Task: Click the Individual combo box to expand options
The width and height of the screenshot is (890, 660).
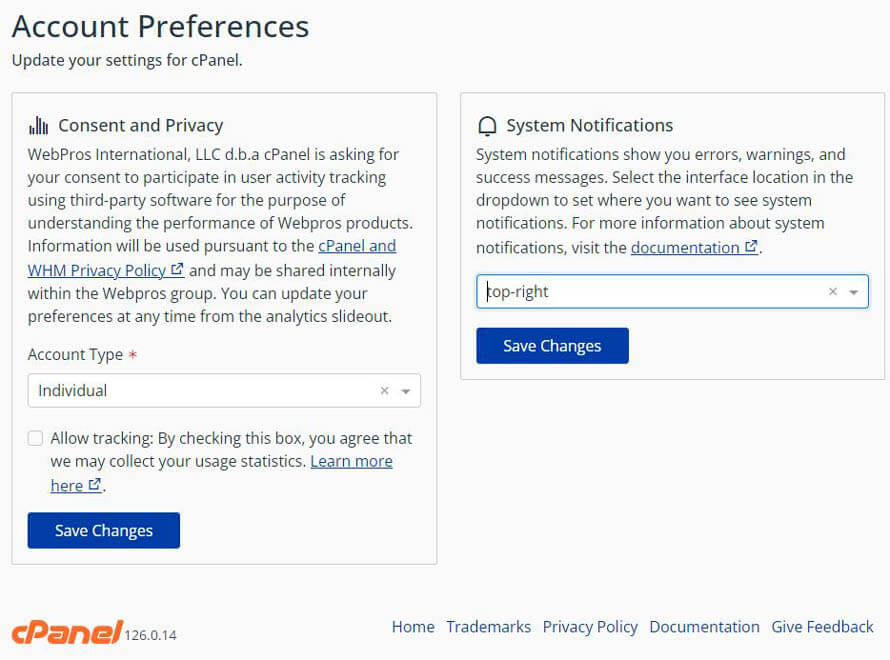Action: click(x=200, y=390)
